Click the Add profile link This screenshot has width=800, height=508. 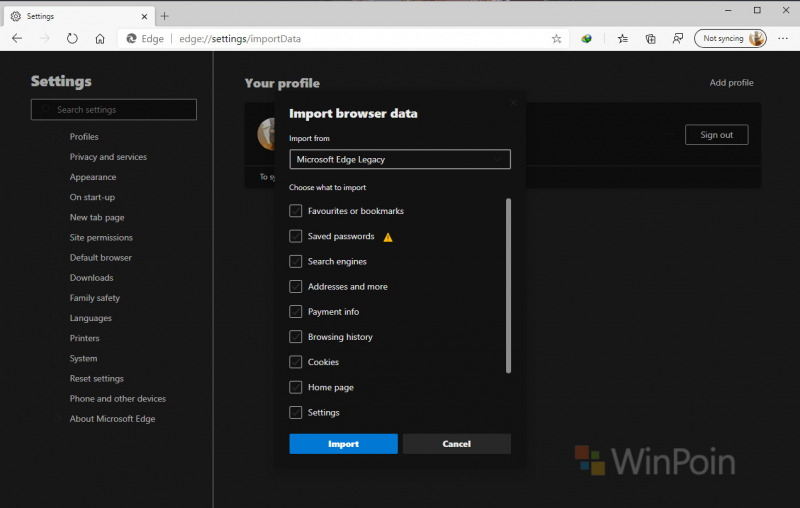pos(731,83)
